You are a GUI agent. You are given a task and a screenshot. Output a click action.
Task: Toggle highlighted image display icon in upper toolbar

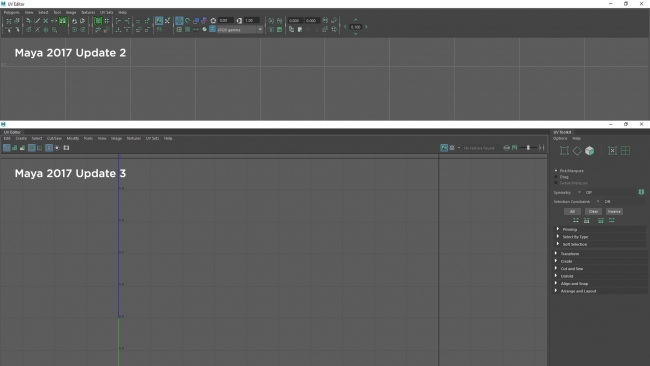coord(159,20)
